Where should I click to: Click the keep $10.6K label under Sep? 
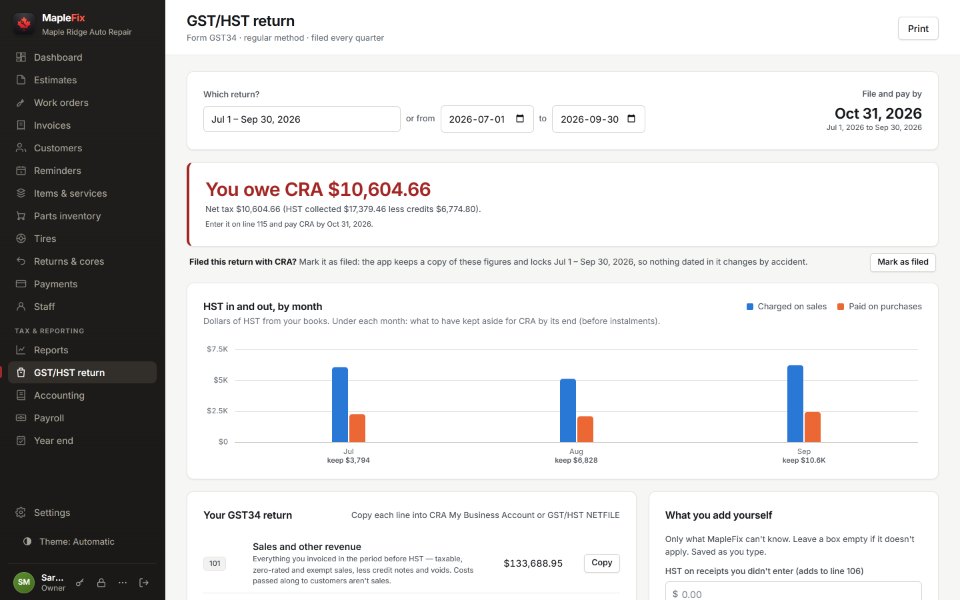coord(804,460)
